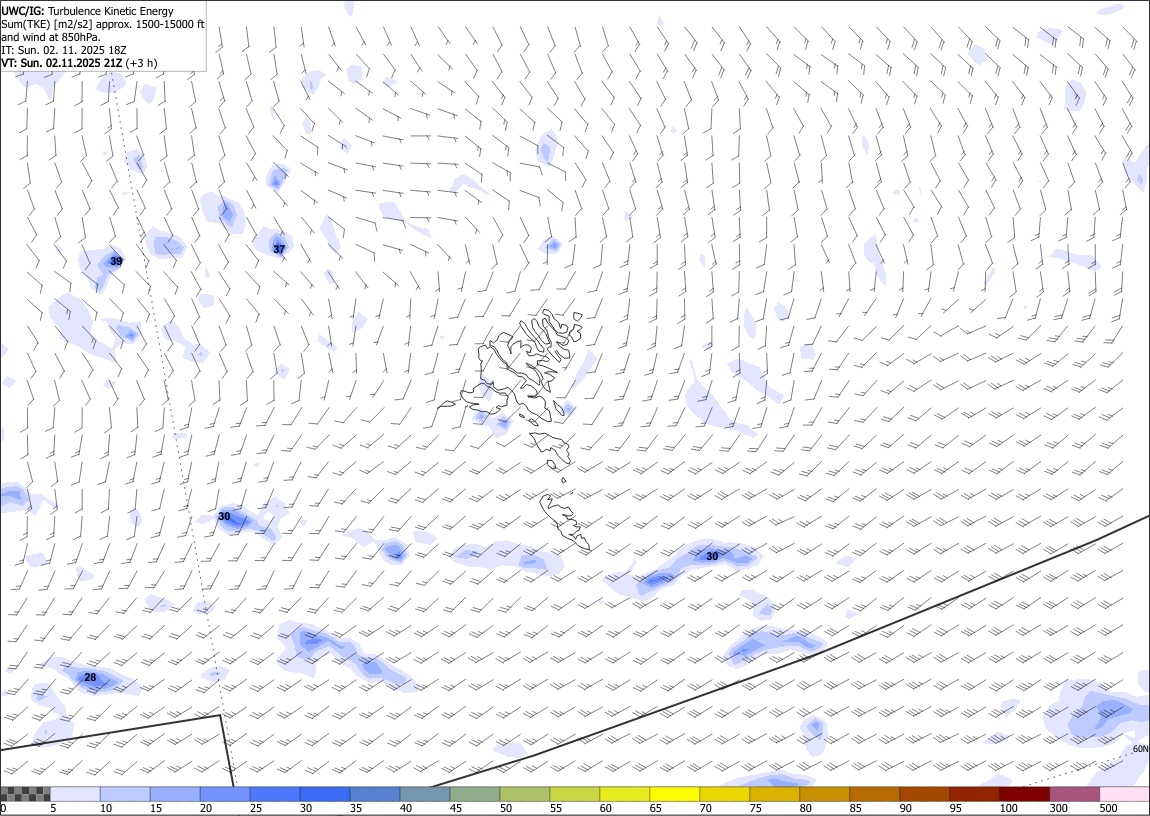
Task: Click the 65–70 bright yellow legend swatch
Action: click(674, 794)
